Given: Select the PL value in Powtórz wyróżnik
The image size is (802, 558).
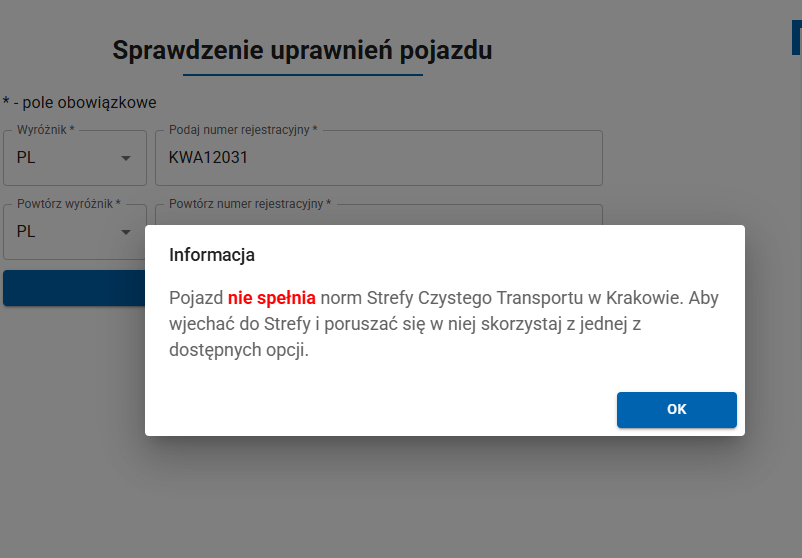Looking at the screenshot, I should coord(27,231).
